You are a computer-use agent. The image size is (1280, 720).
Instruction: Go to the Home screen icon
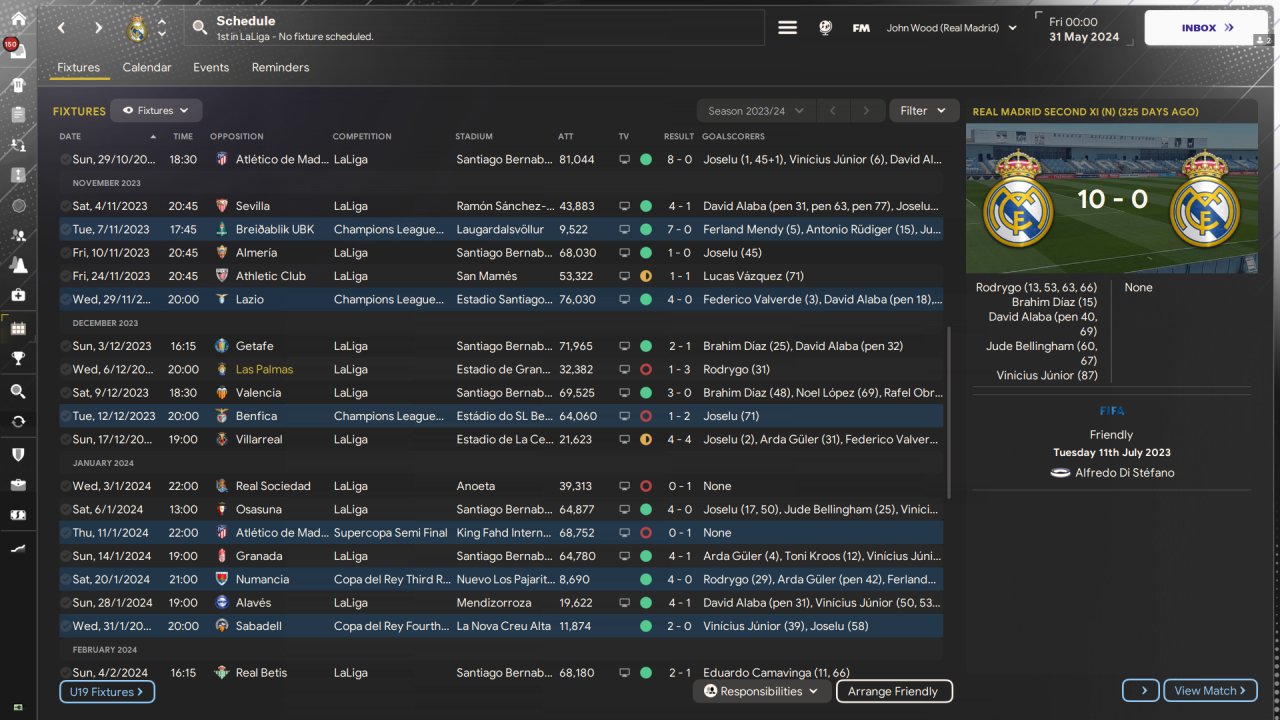[18, 19]
